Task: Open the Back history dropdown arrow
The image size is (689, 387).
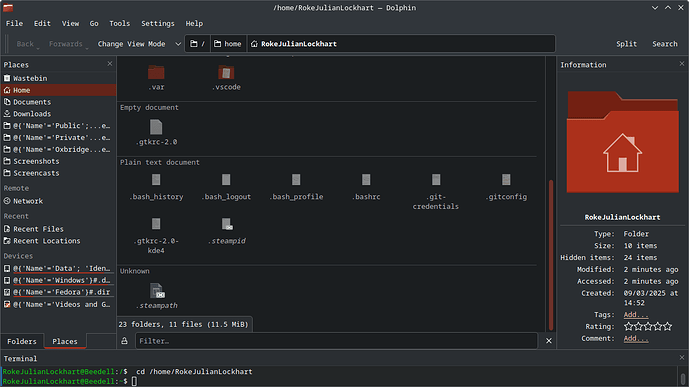Action: click(38, 47)
